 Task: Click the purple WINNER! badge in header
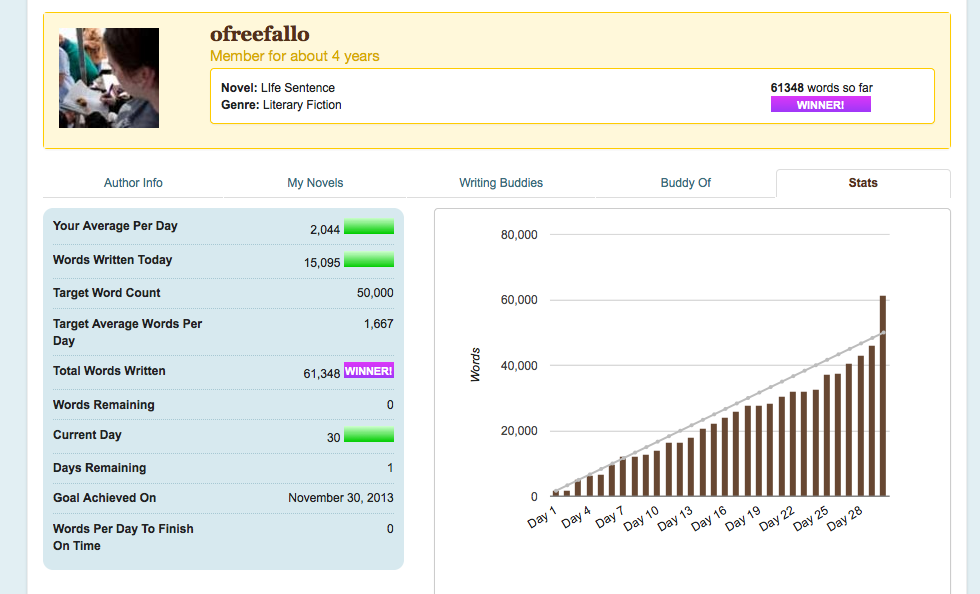820,105
